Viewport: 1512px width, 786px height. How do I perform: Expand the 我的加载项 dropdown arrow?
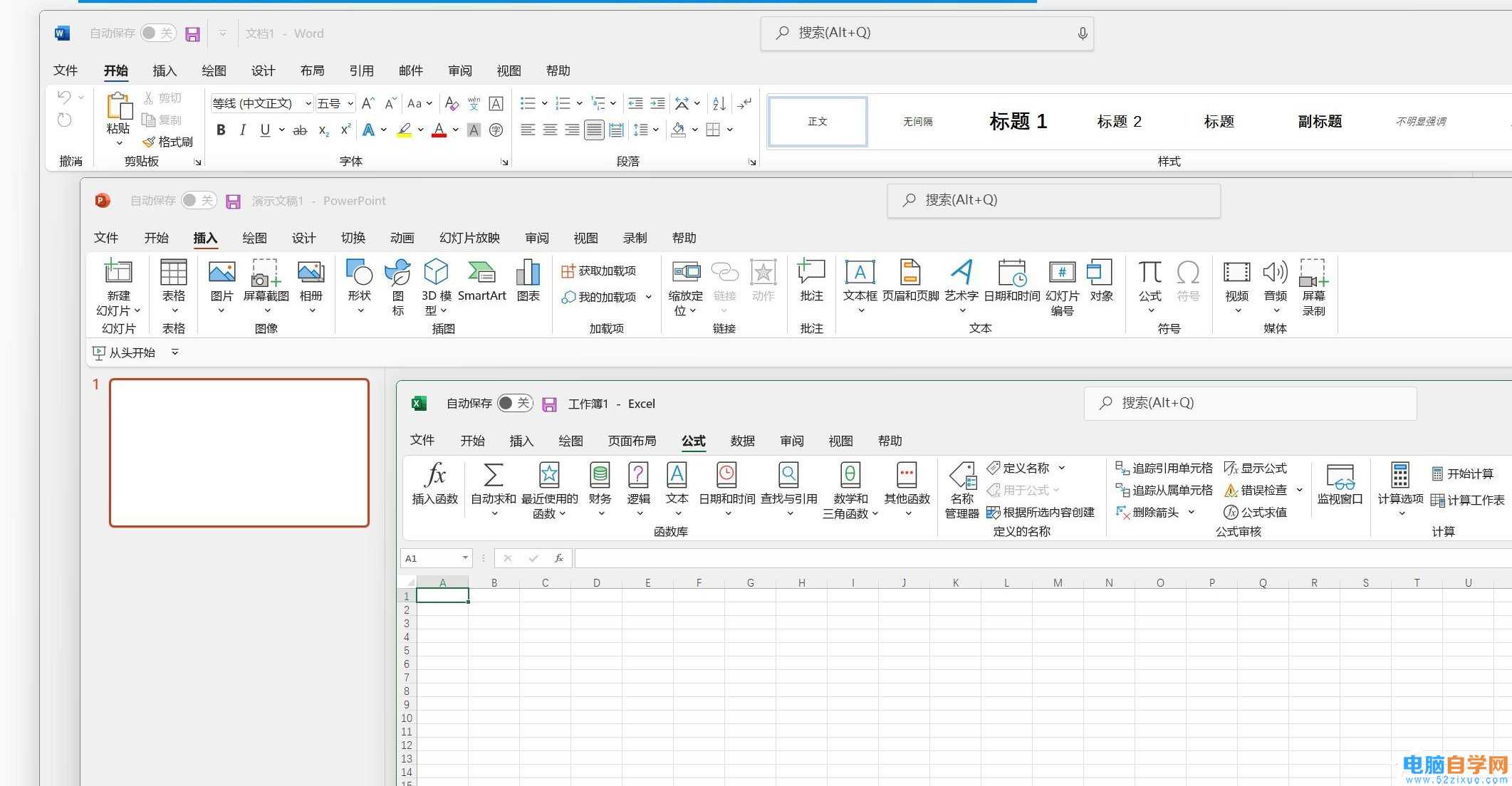coord(649,297)
